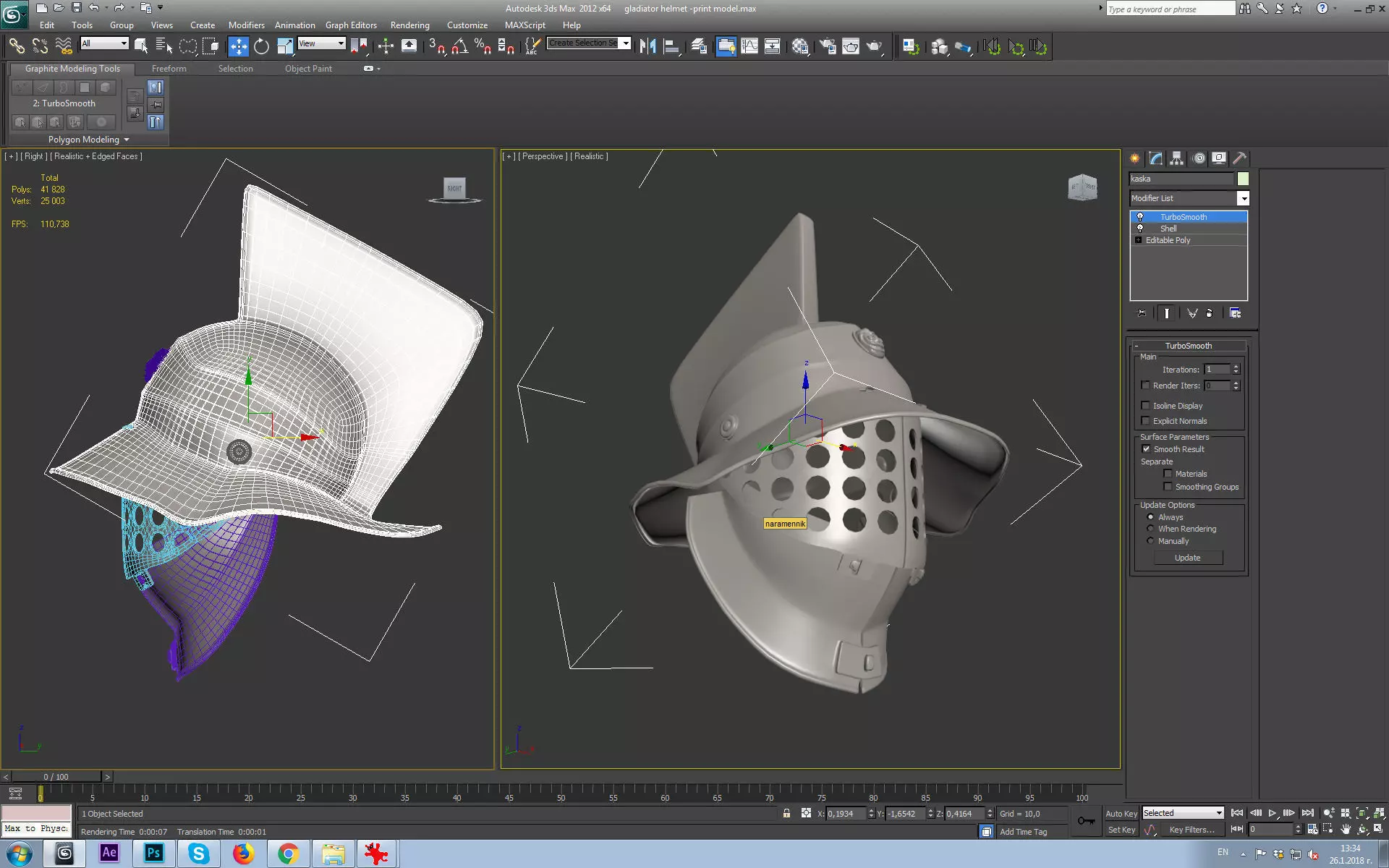
Task: Click the Play Animation button
Action: [1272, 813]
